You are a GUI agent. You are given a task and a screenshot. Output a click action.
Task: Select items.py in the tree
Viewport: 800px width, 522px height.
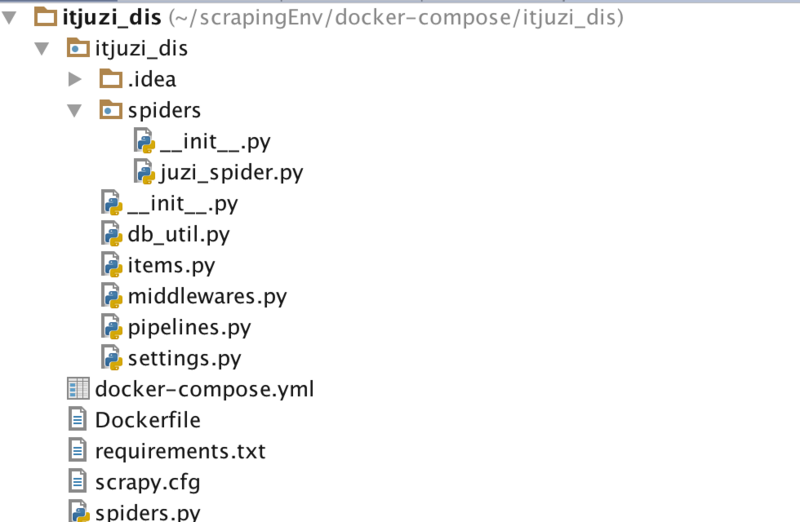pyautogui.click(x=171, y=265)
